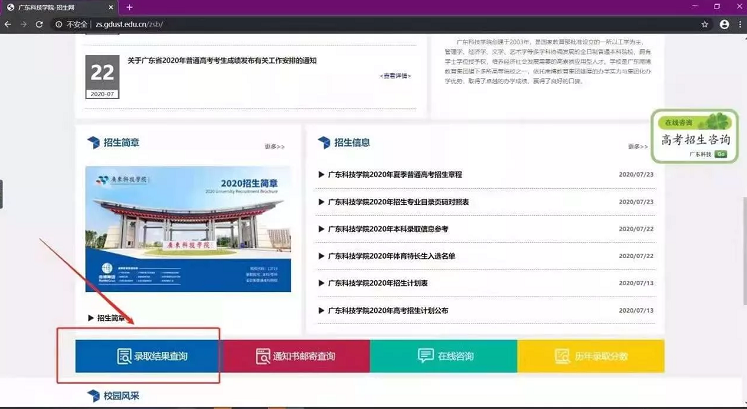Expand 更多 next to 招生信息 heading

pos(638,146)
